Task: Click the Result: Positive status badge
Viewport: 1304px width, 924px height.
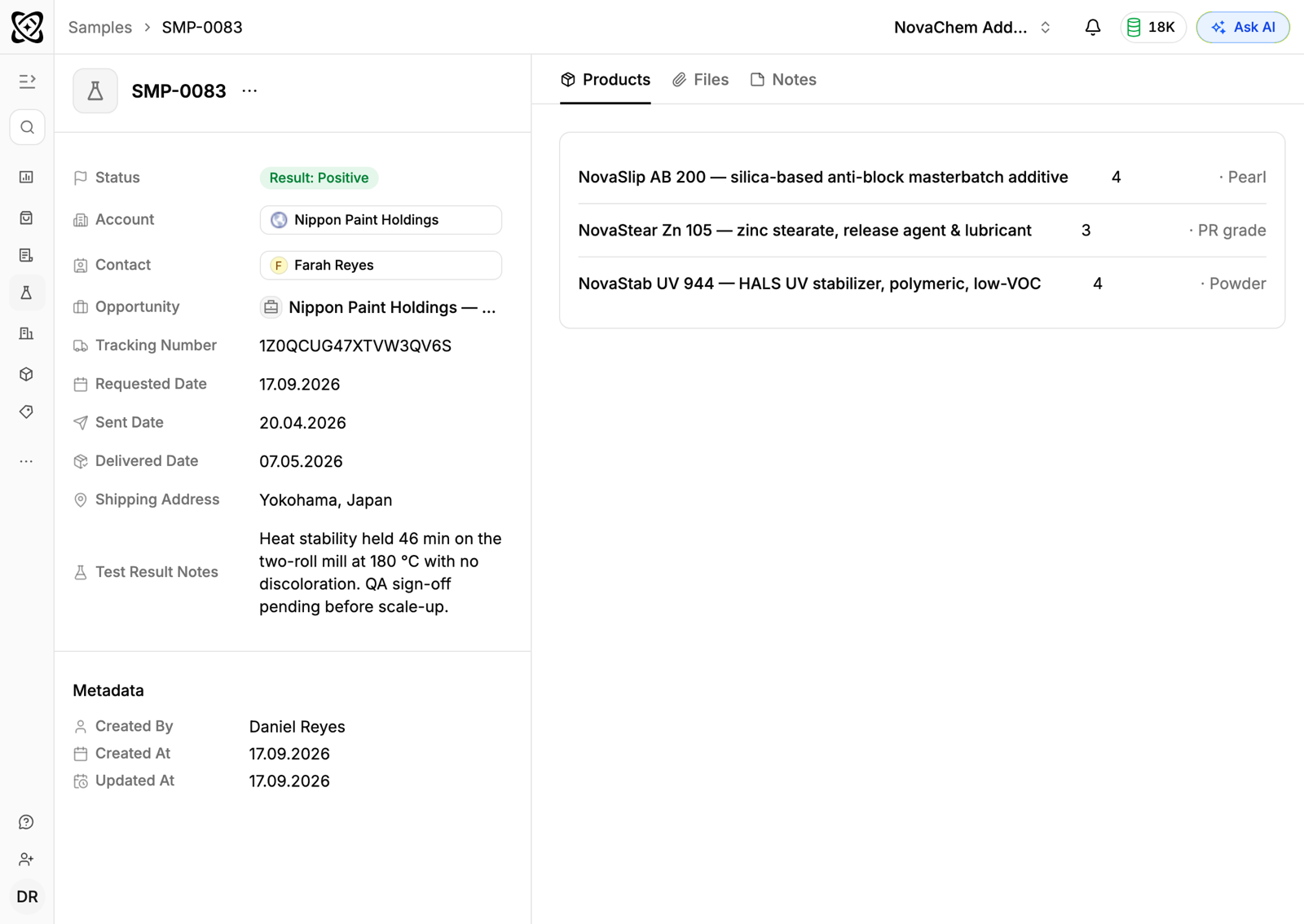Action: (319, 178)
